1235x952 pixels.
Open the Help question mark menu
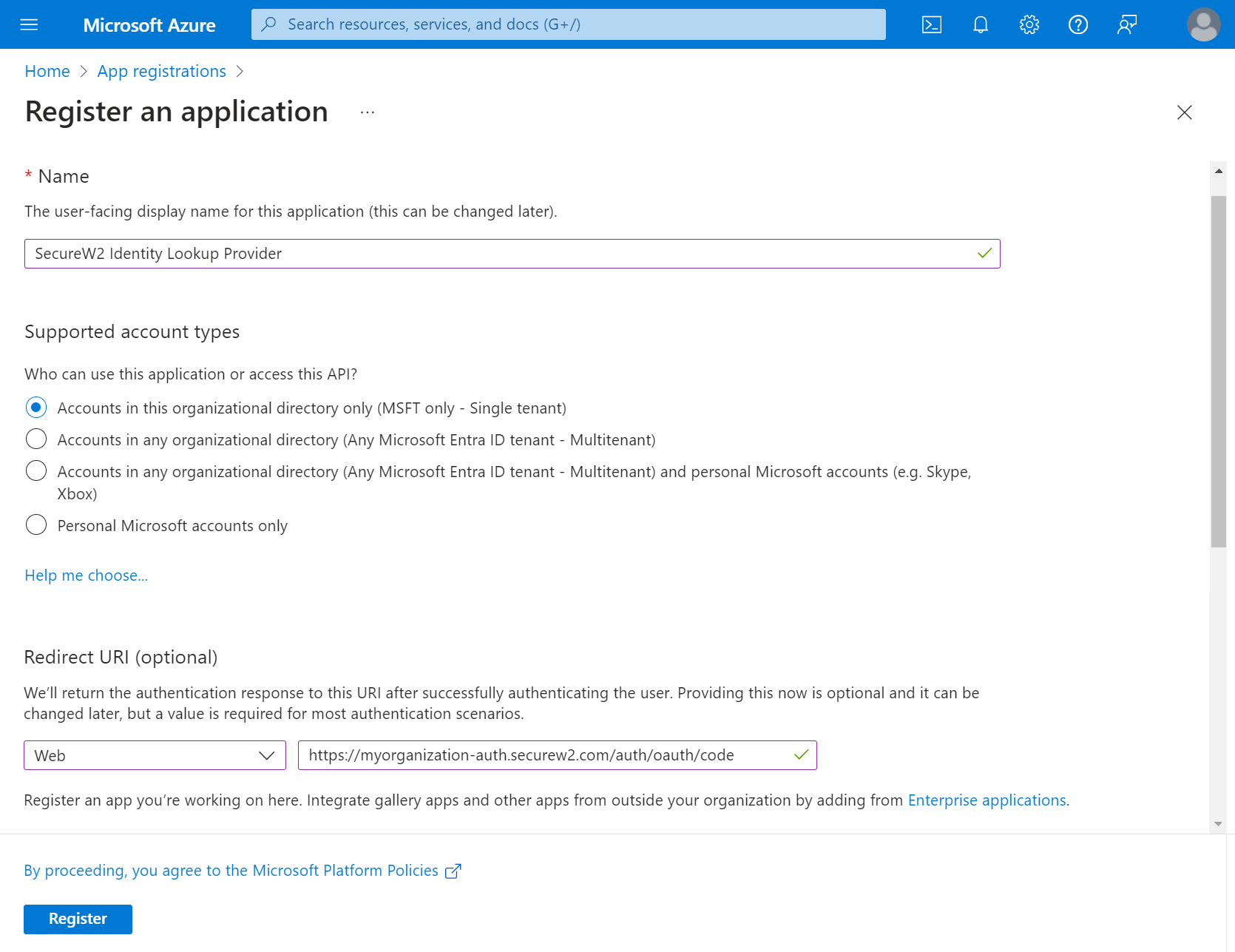(x=1077, y=24)
